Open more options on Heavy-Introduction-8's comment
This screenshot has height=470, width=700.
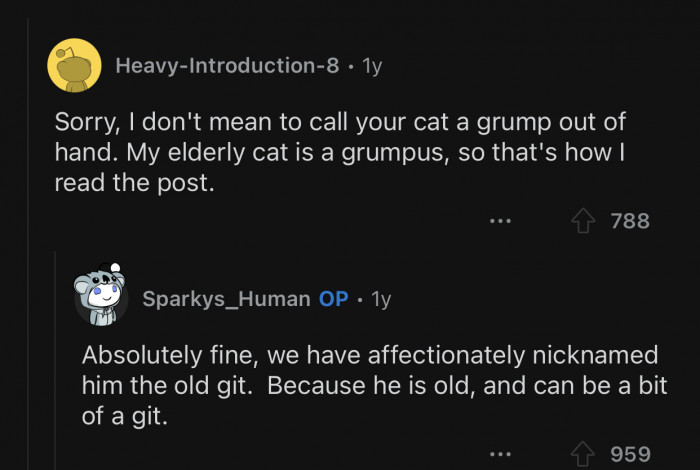[501, 220]
